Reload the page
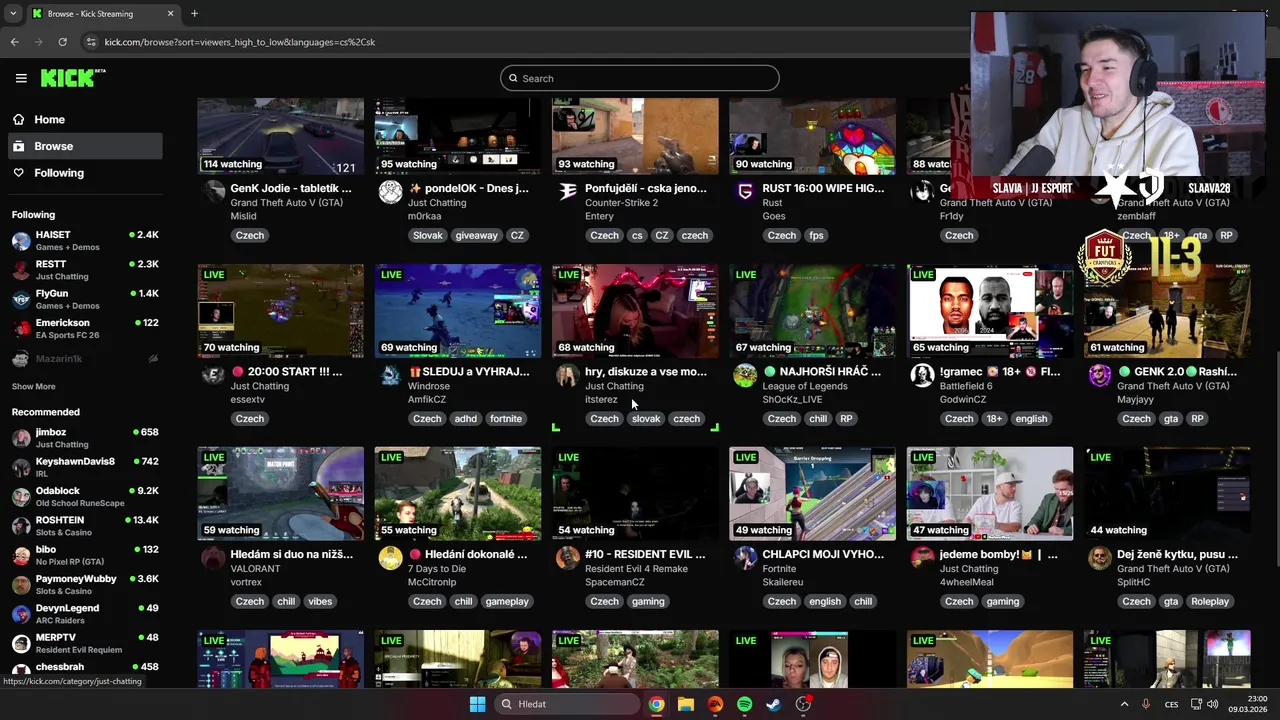 click(62, 42)
